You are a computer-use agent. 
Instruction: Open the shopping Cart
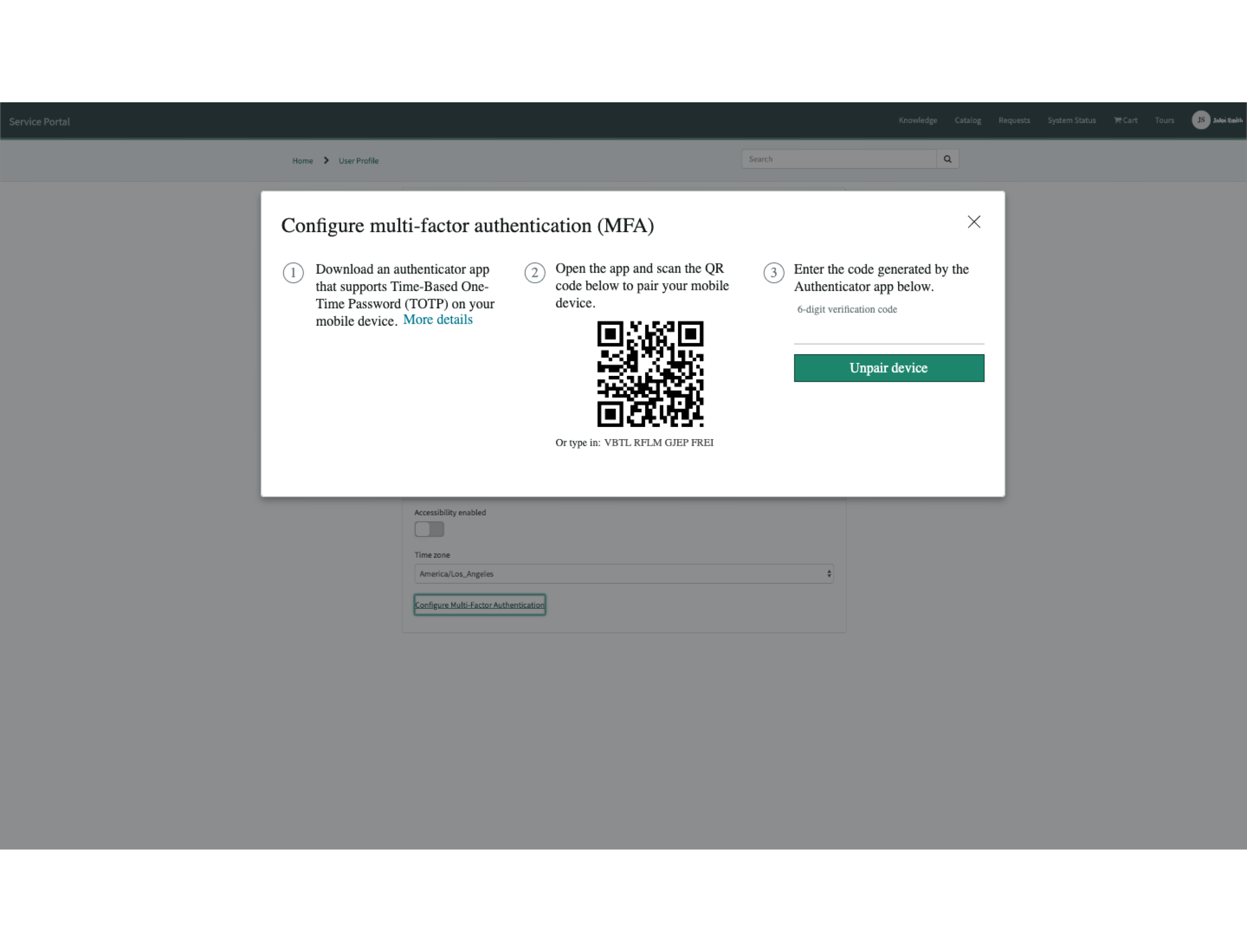[x=1125, y=120]
